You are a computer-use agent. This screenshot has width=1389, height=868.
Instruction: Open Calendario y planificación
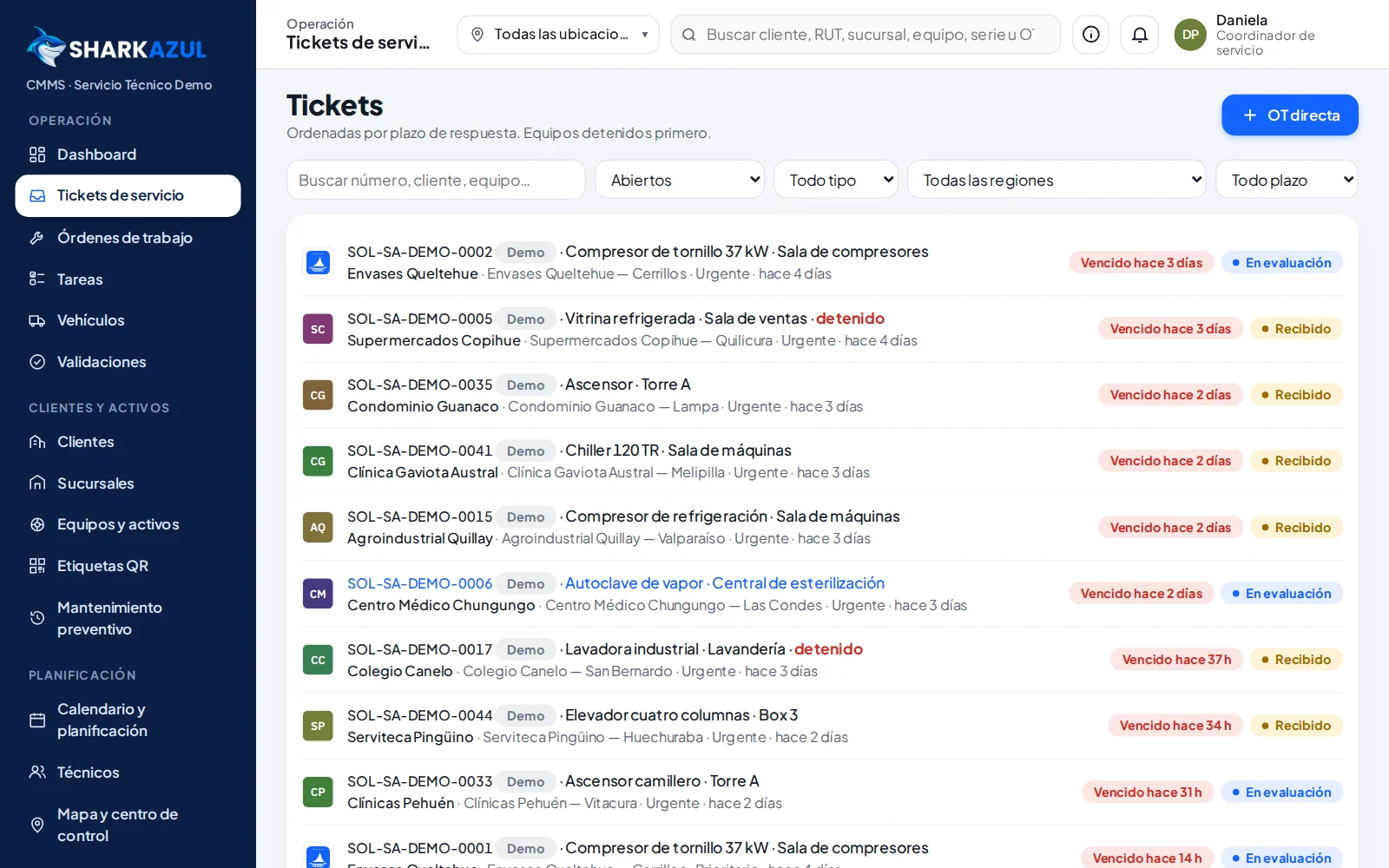[128, 720]
